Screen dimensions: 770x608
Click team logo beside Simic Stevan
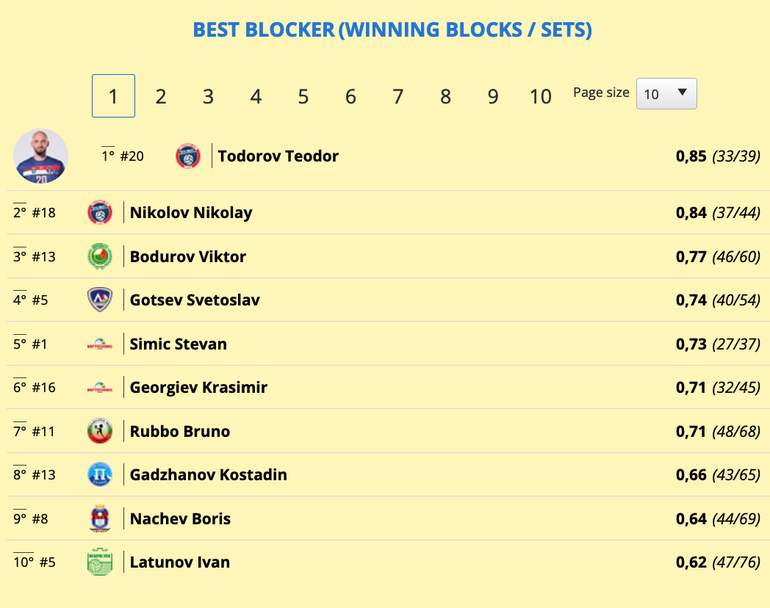pyautogui.click(x=100, y=344)
